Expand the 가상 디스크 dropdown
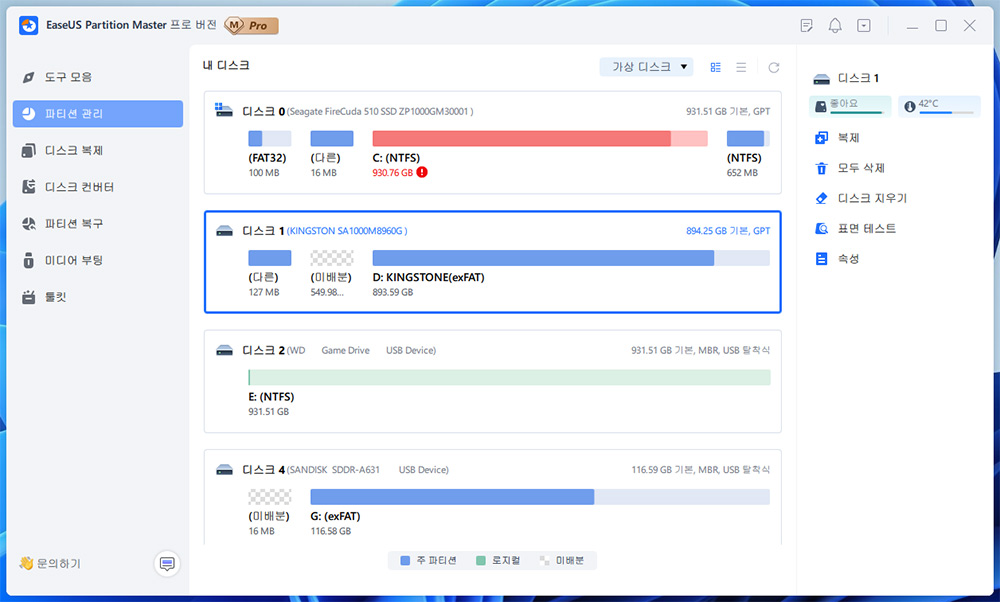1000x602 pixels. (647, 67)
